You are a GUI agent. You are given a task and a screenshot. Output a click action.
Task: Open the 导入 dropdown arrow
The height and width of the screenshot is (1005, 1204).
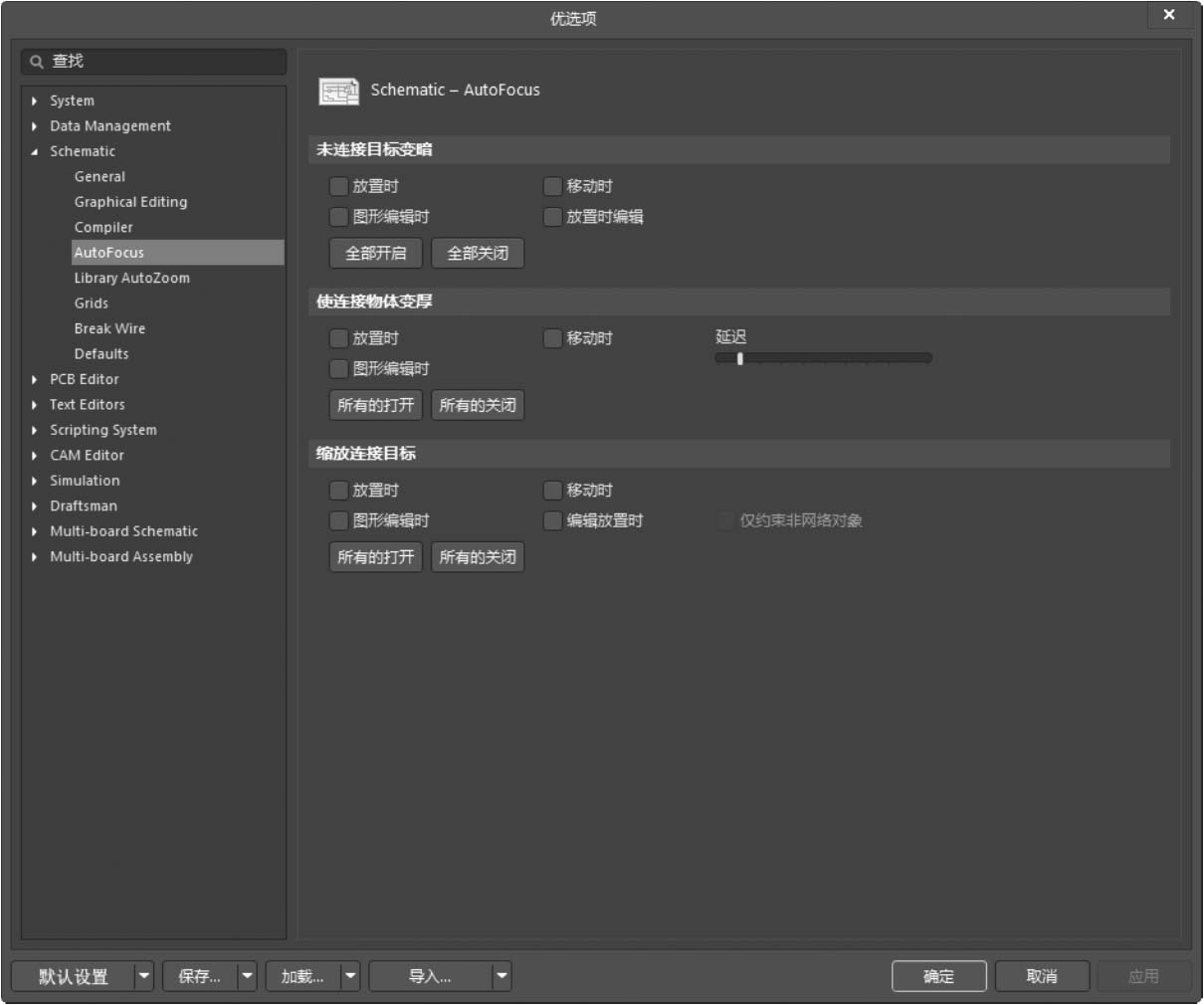pos(502,976)
